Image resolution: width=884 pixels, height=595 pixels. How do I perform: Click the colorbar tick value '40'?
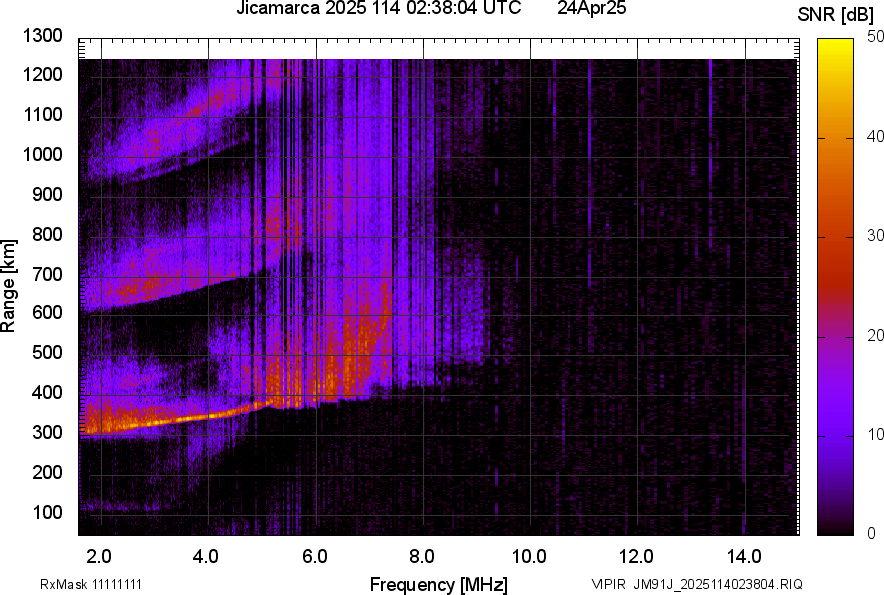[876, 136]
